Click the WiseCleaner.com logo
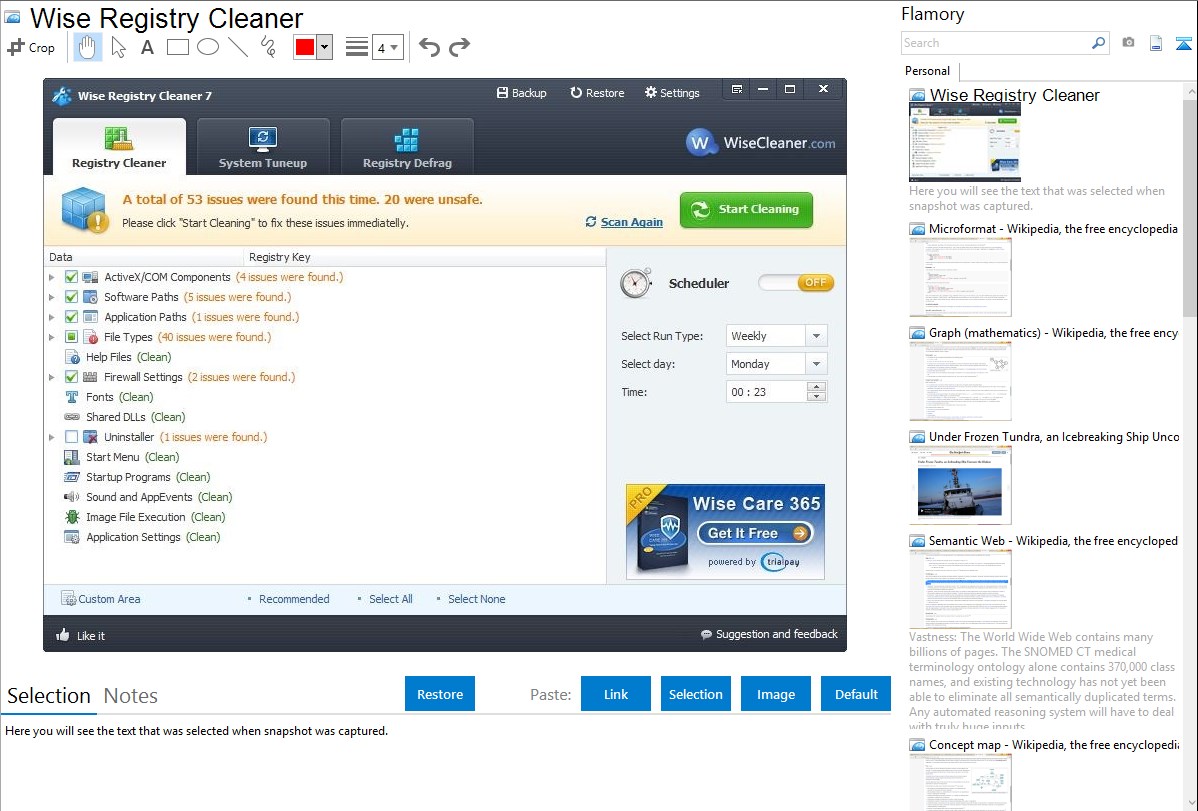 coord(760,143)
